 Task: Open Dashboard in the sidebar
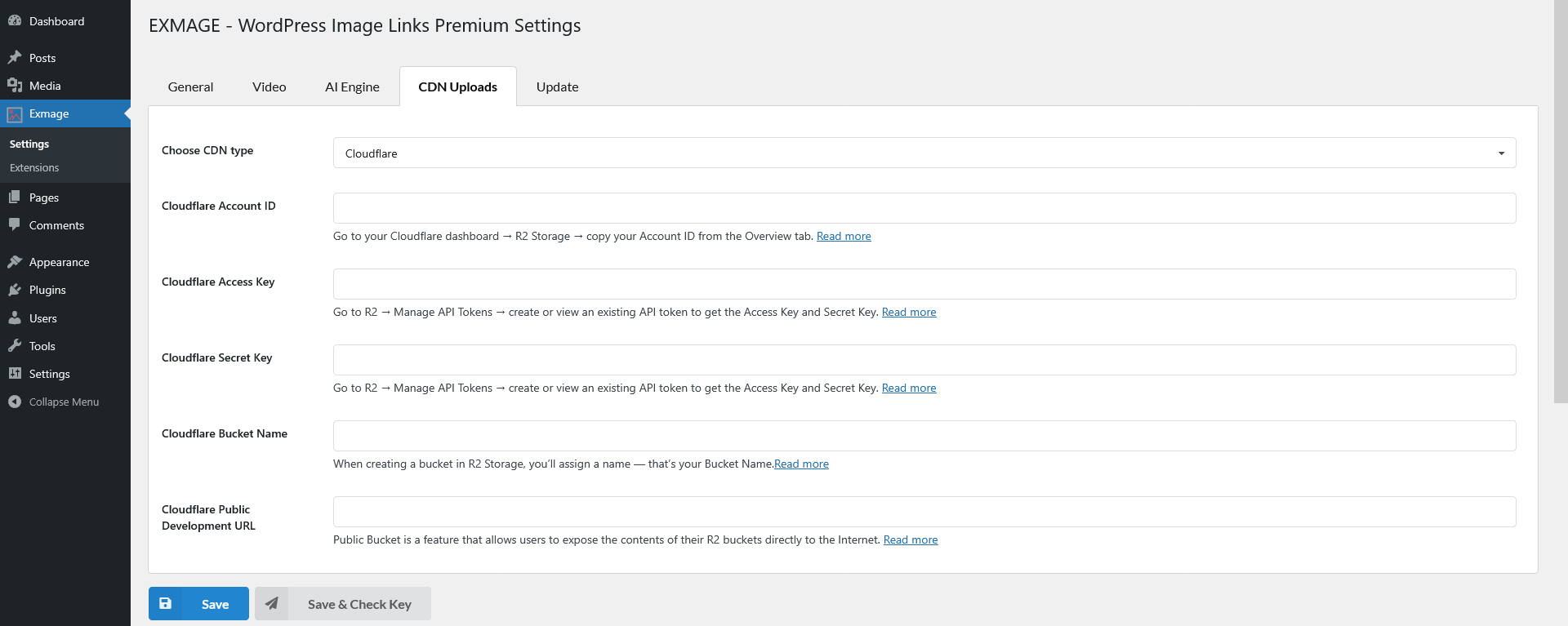[x=65, y=21]
